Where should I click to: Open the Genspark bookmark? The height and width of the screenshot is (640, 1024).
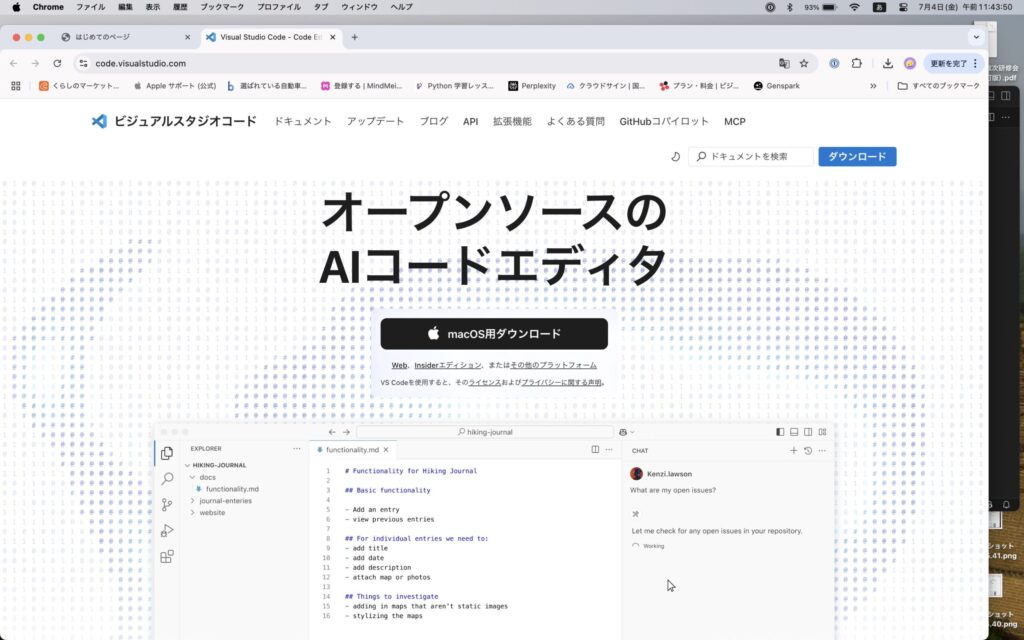coord(776,86)
